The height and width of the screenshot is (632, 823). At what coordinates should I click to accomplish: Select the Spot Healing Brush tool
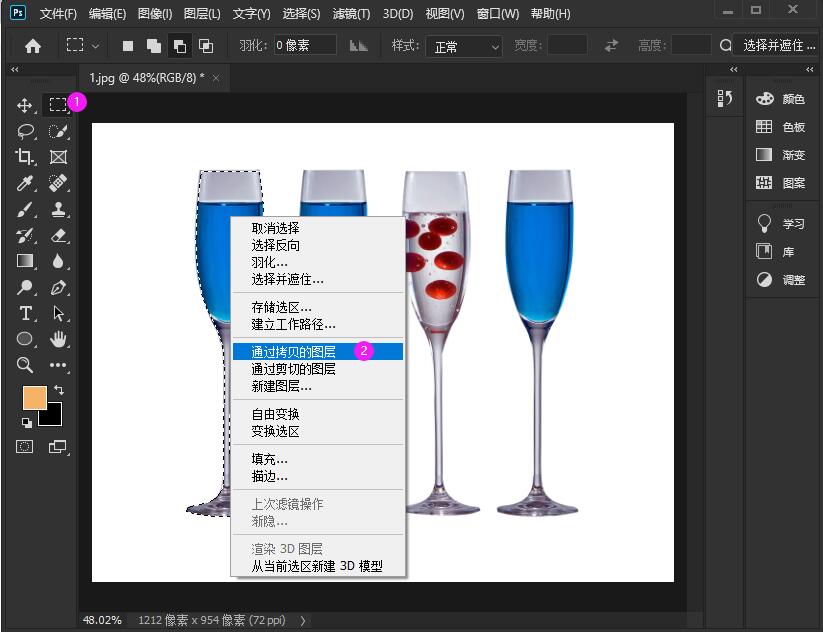point(58,183)
